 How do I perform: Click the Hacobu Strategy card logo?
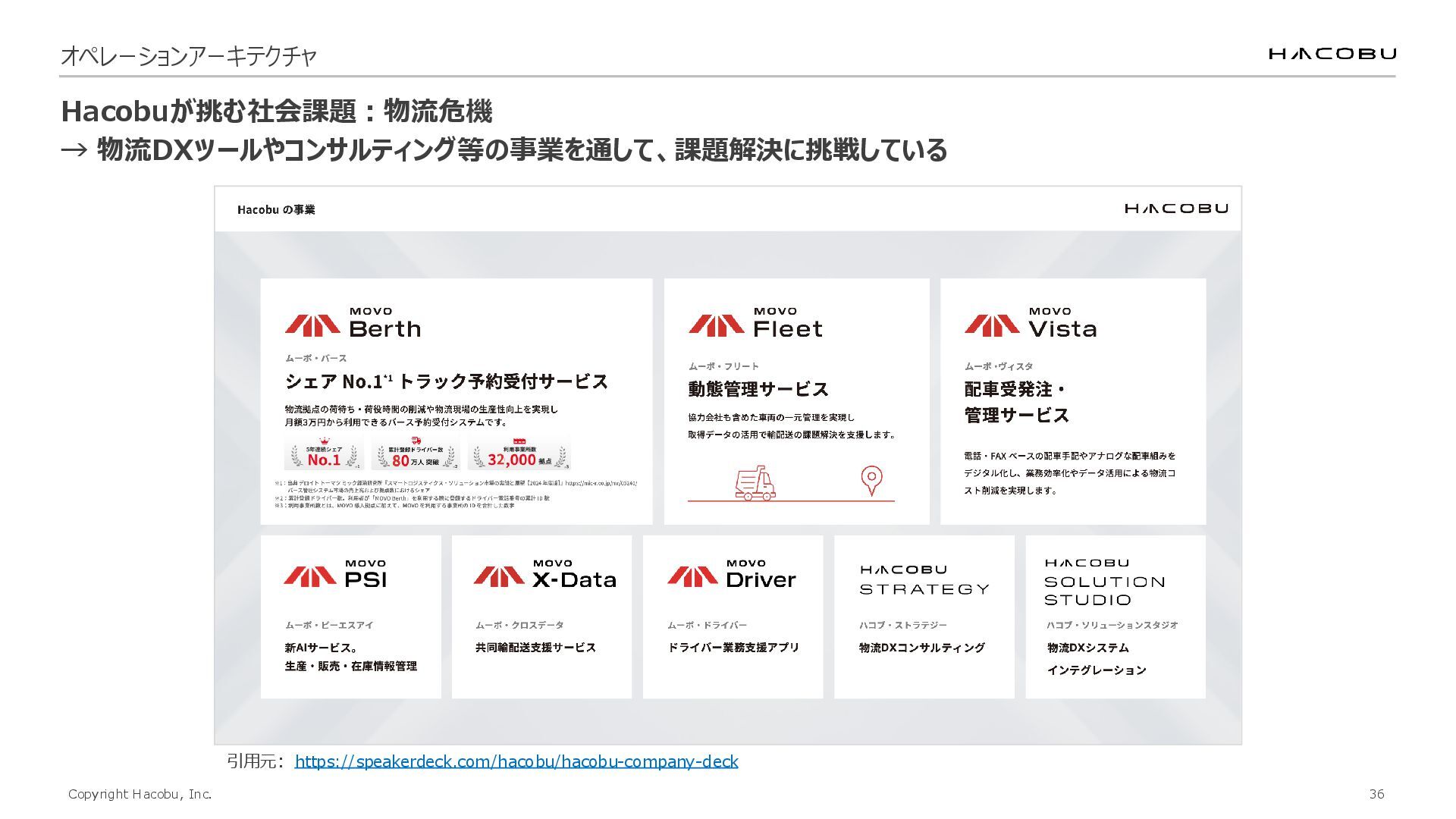coord(924,579)
